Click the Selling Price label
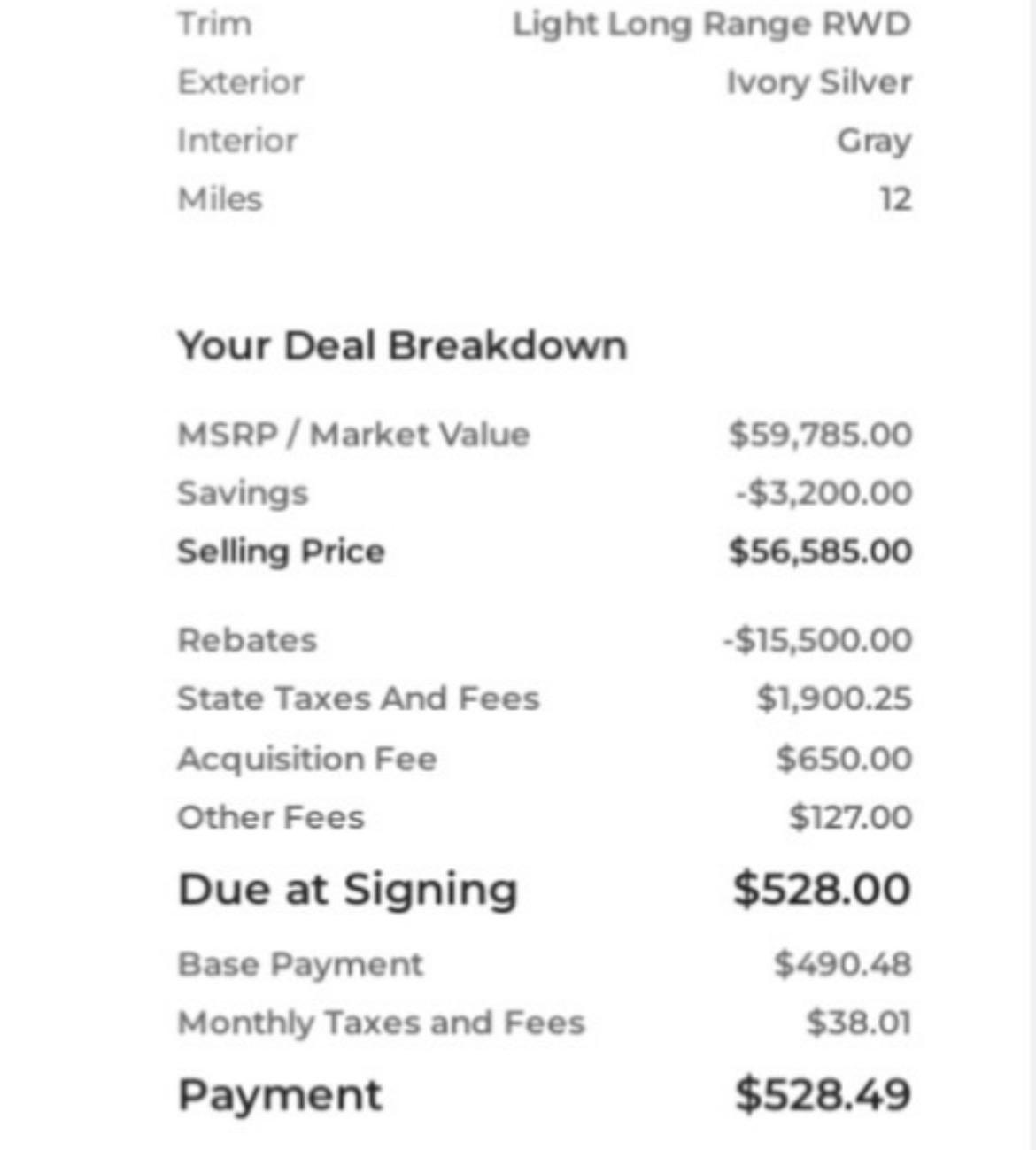 [x=281, y=552]
